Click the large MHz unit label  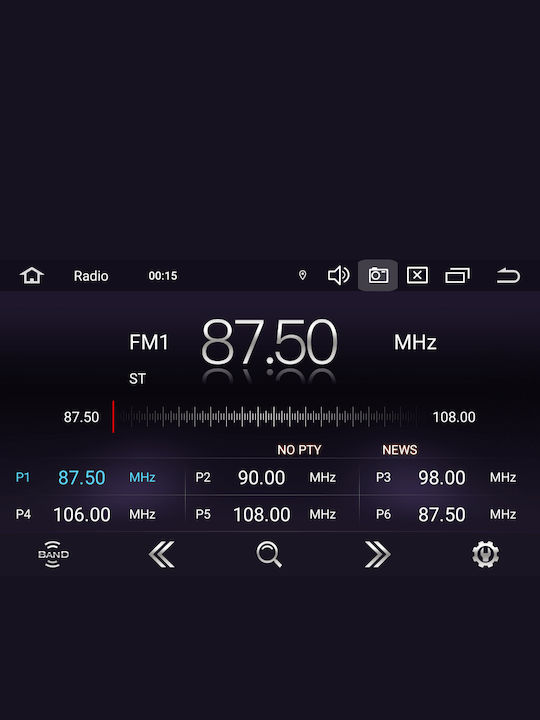point(415,343)
